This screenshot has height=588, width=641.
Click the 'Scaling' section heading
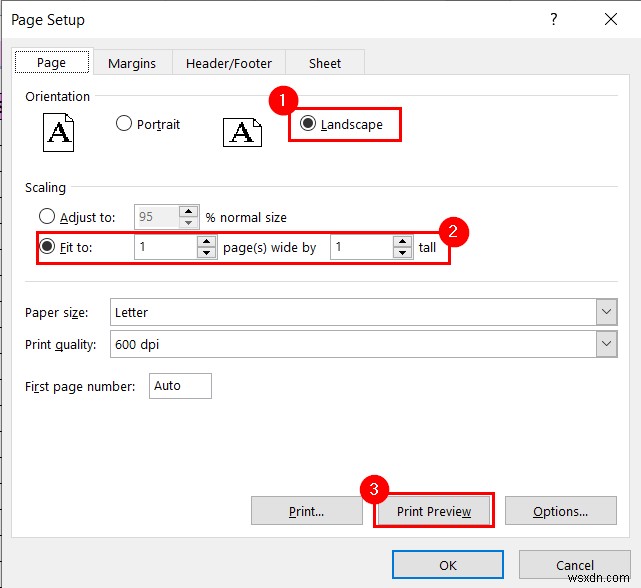point(45,188)
